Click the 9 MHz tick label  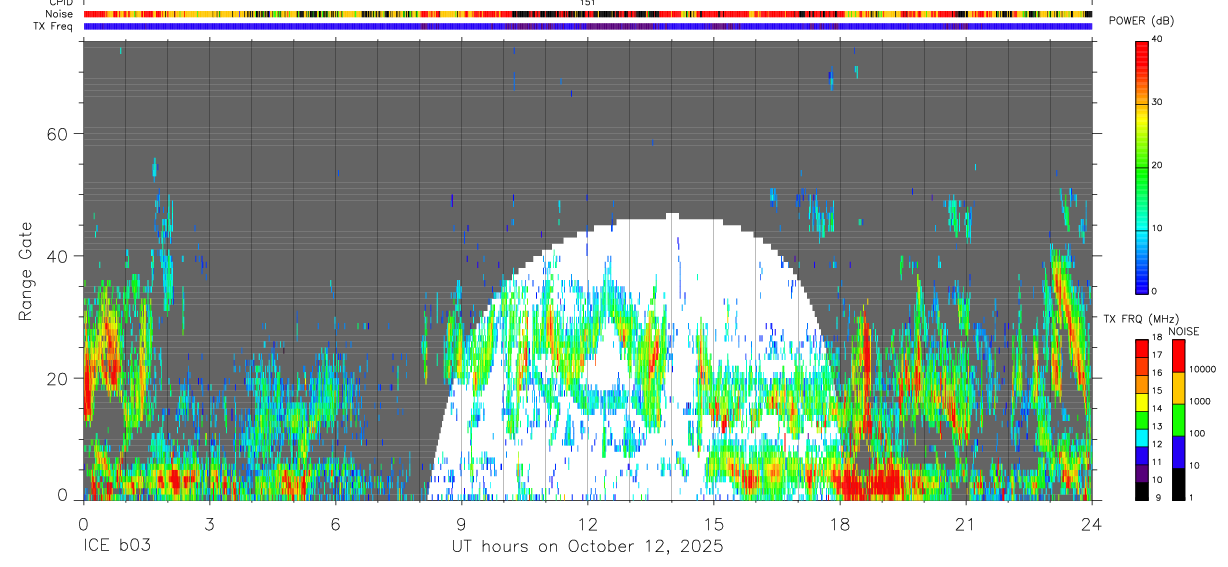click(1157, 498)
